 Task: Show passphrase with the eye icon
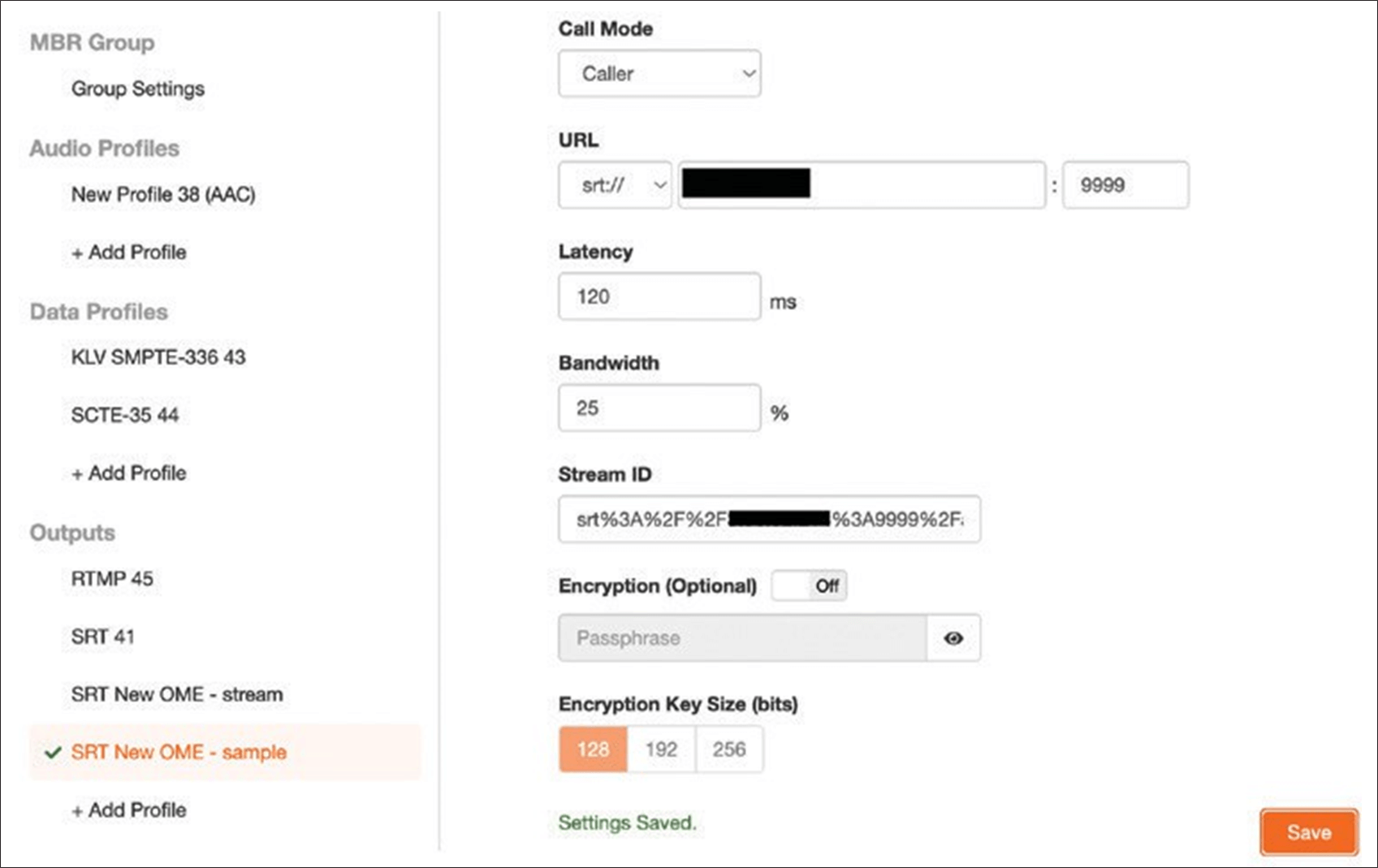click(x=953, y=638)
